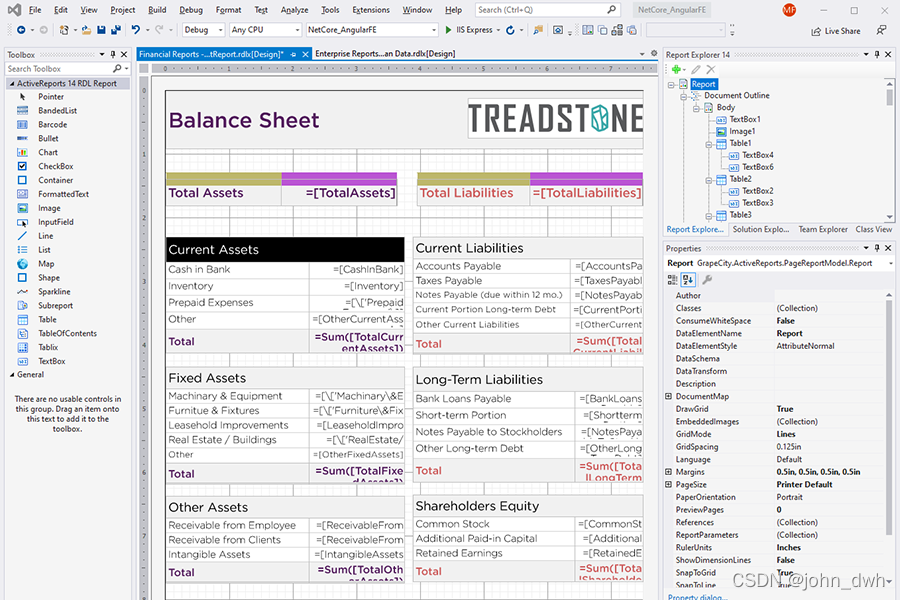900x600 pixels.
Task: Toggle auto-hide pin on Properties panel
Action: click(877, 248)
